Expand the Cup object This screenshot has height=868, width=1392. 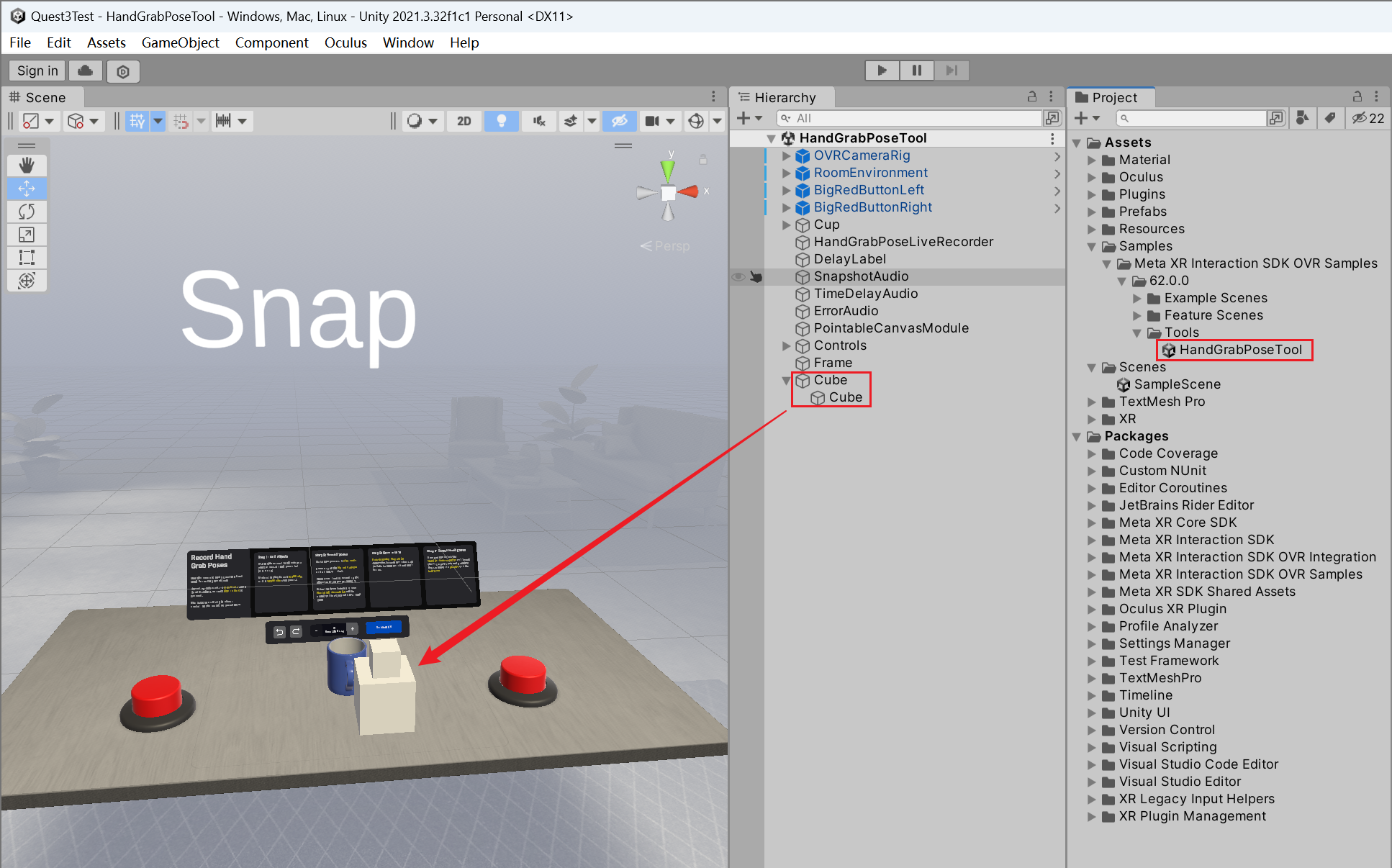[x=786, y=225]
